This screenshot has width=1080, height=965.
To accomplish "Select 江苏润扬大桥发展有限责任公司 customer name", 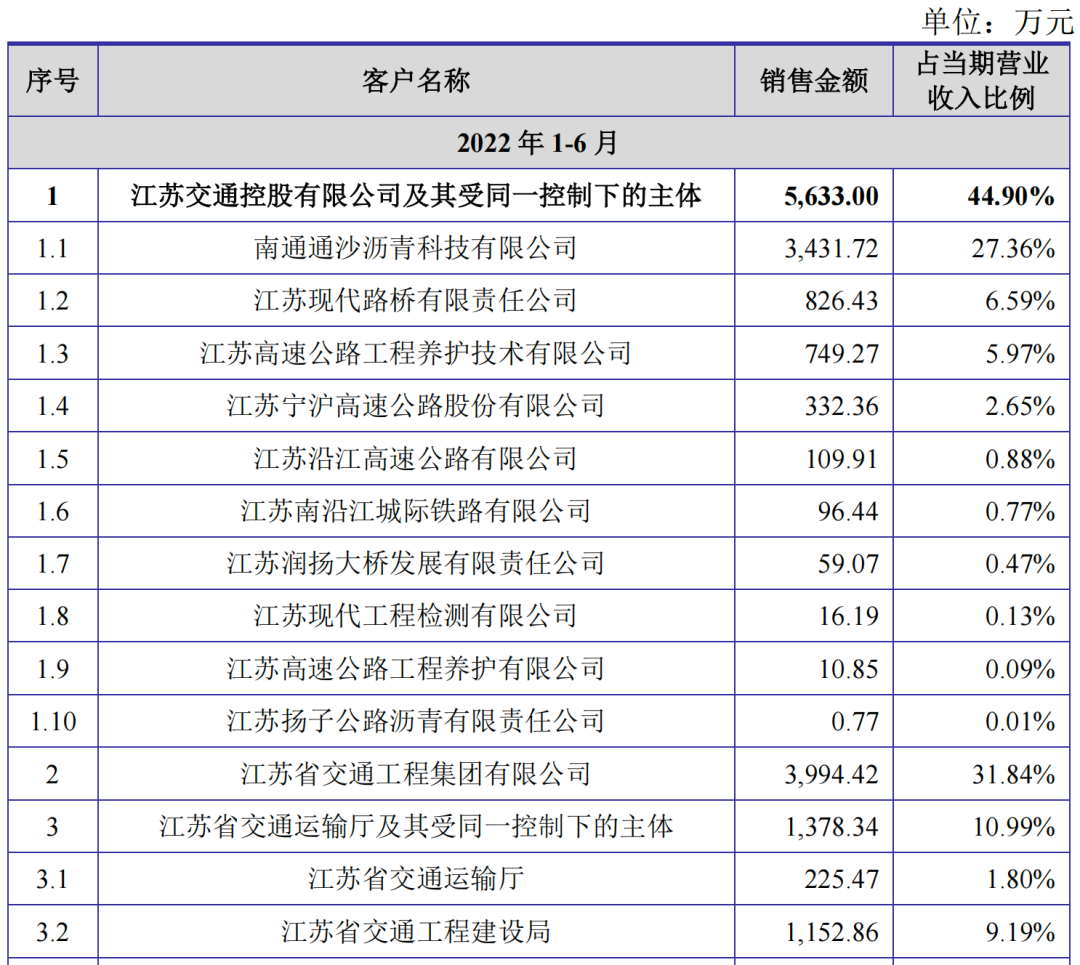I will (416, 563).
